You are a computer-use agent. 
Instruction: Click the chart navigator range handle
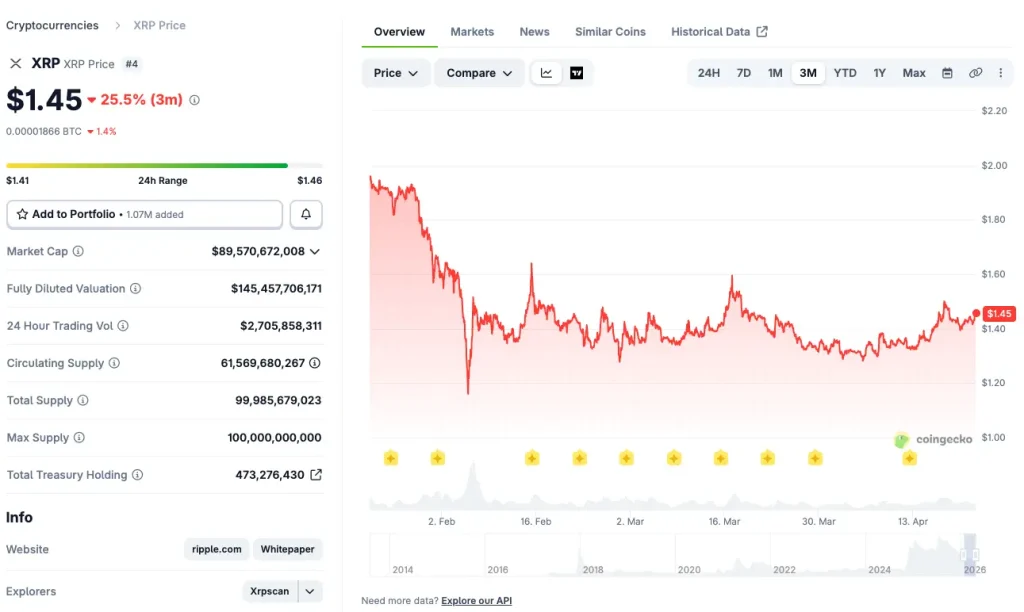click(969, 555)
